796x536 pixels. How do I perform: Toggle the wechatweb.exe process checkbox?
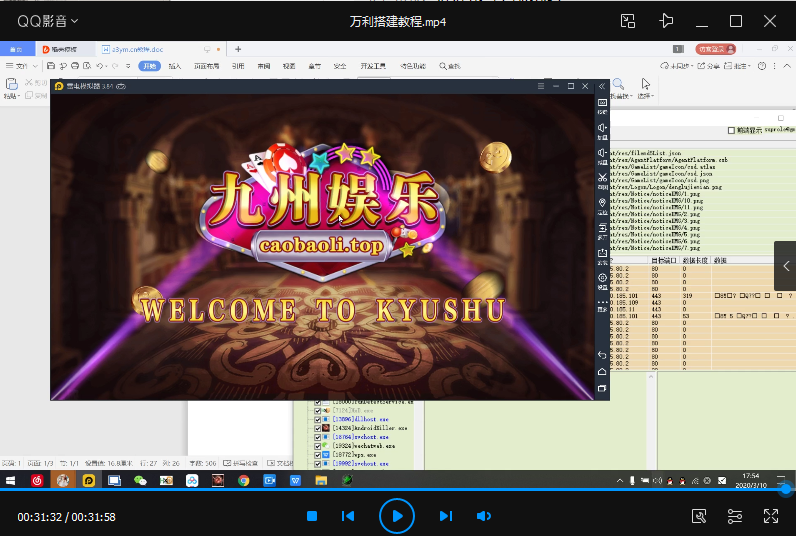(318, 446)
